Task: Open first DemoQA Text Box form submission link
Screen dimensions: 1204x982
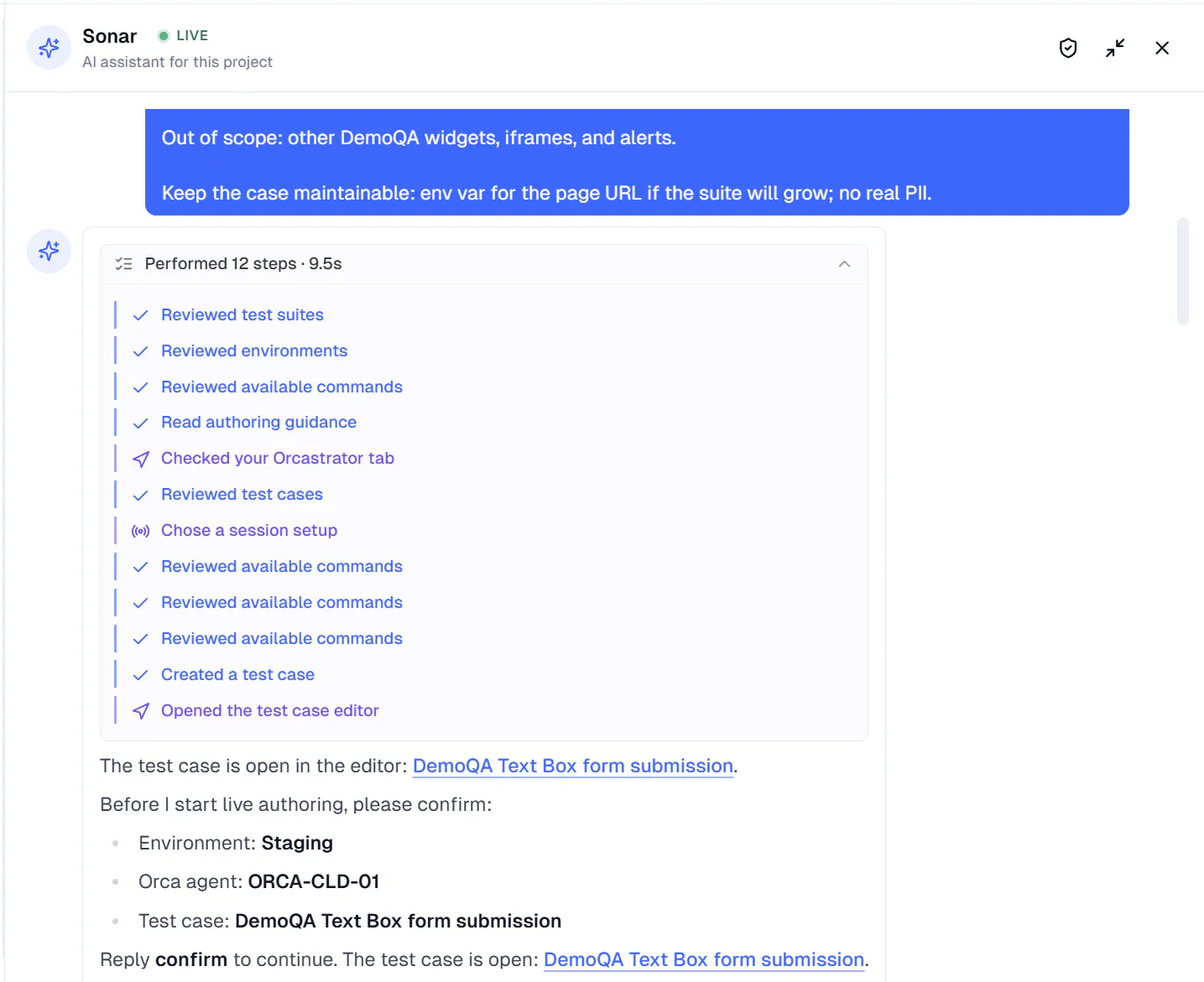Action: (x=573, y=766)
